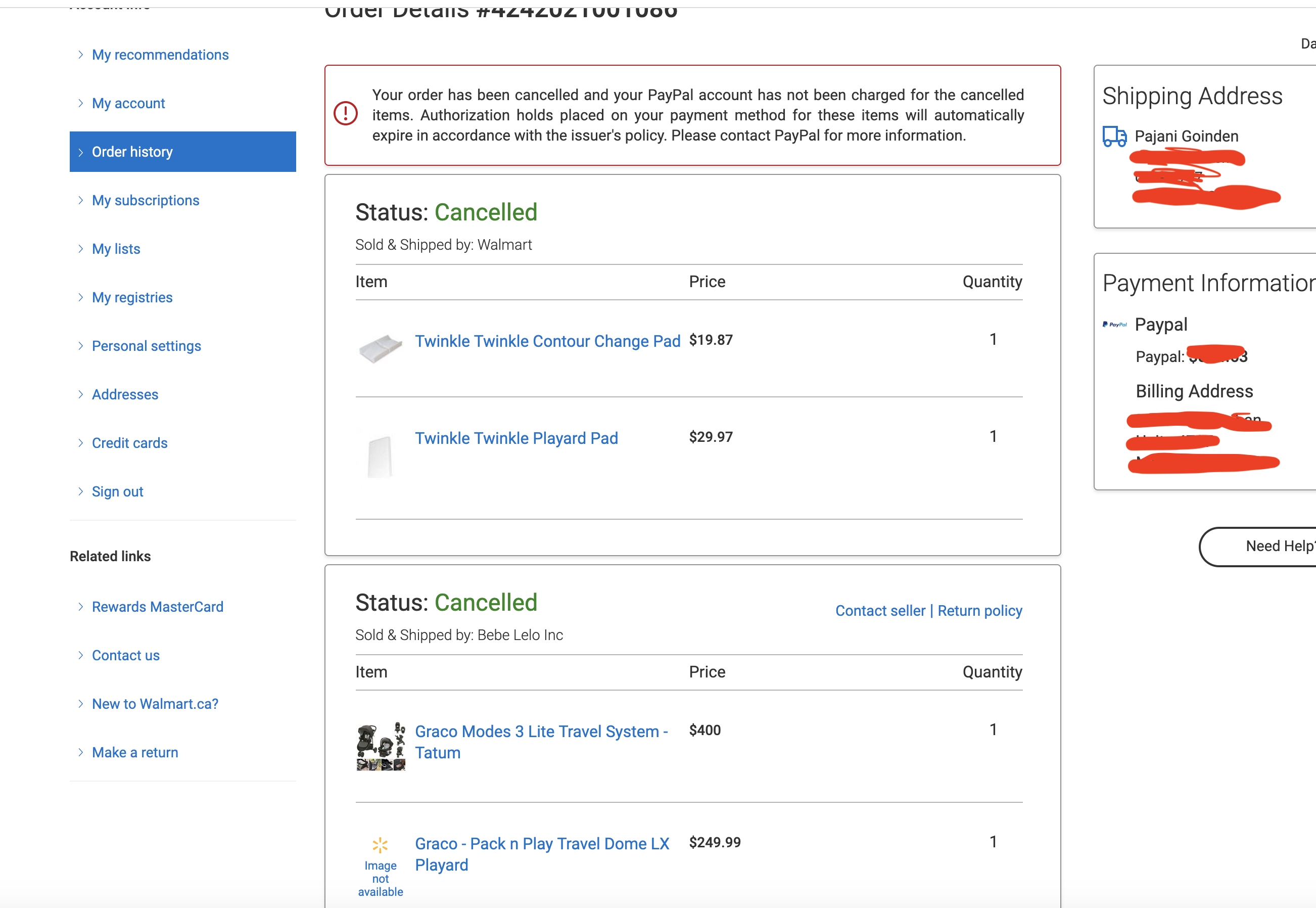Screen dimensions: 1316x908
Task: Select My subscriptions in the sidebar menu
Action: tap(146, 200)
